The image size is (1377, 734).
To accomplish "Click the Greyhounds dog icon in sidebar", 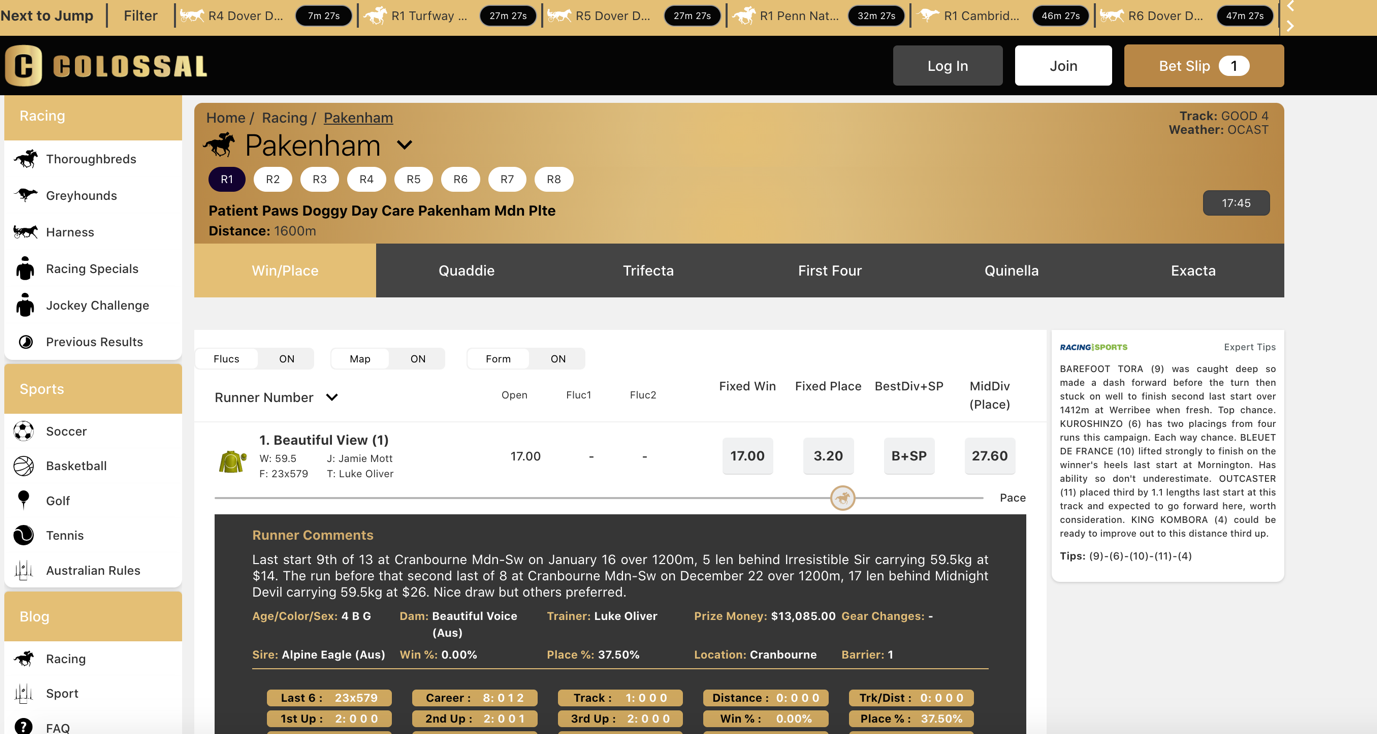I will coord(26,195).
